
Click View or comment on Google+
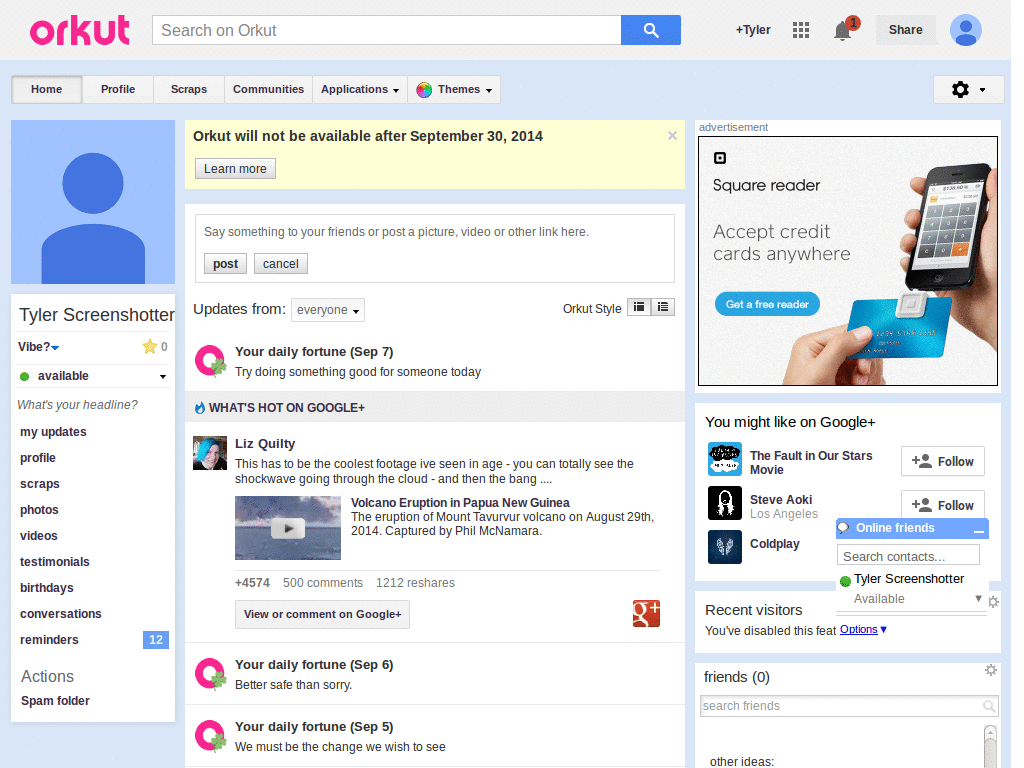coord(323,615)
